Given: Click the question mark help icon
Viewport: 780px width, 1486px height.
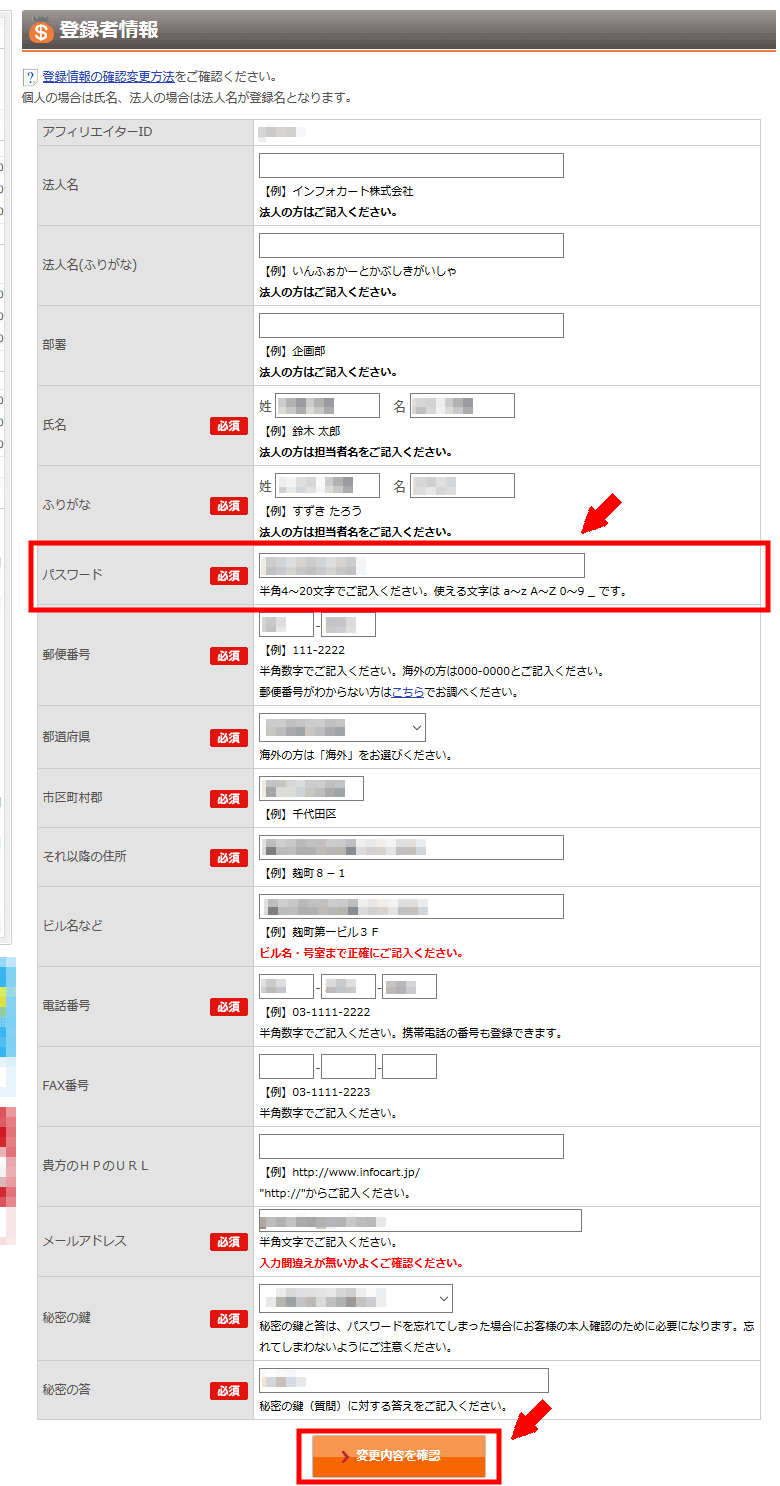Looking at the screenshot, I should point(30,77).
